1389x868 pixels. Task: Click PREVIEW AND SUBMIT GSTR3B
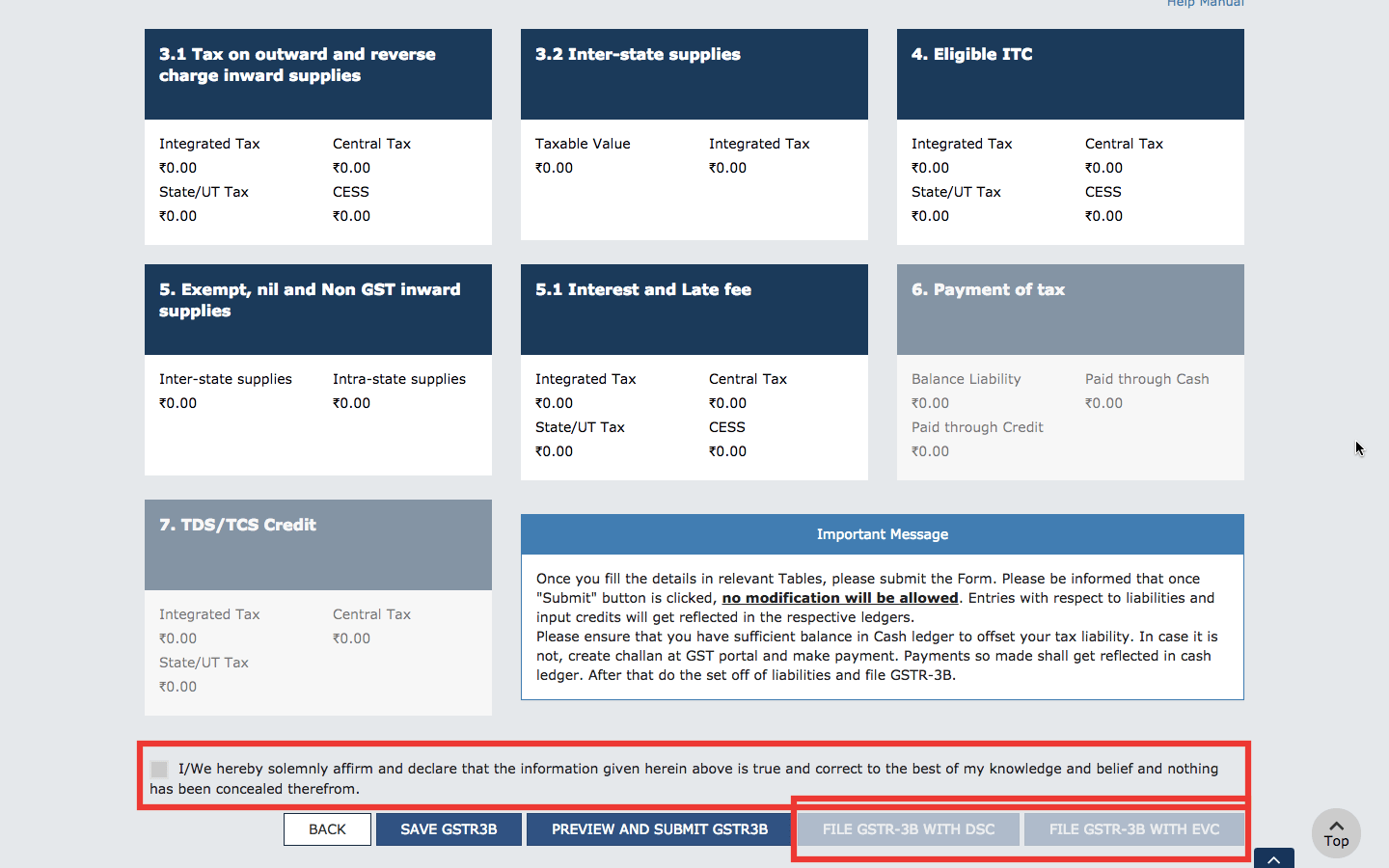tap(659, 828)
